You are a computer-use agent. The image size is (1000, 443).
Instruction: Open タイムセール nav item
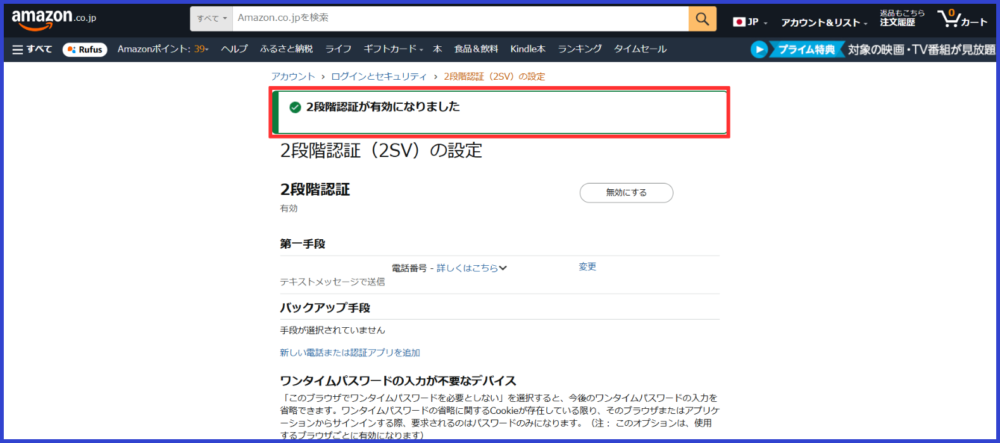click(640, 49)
